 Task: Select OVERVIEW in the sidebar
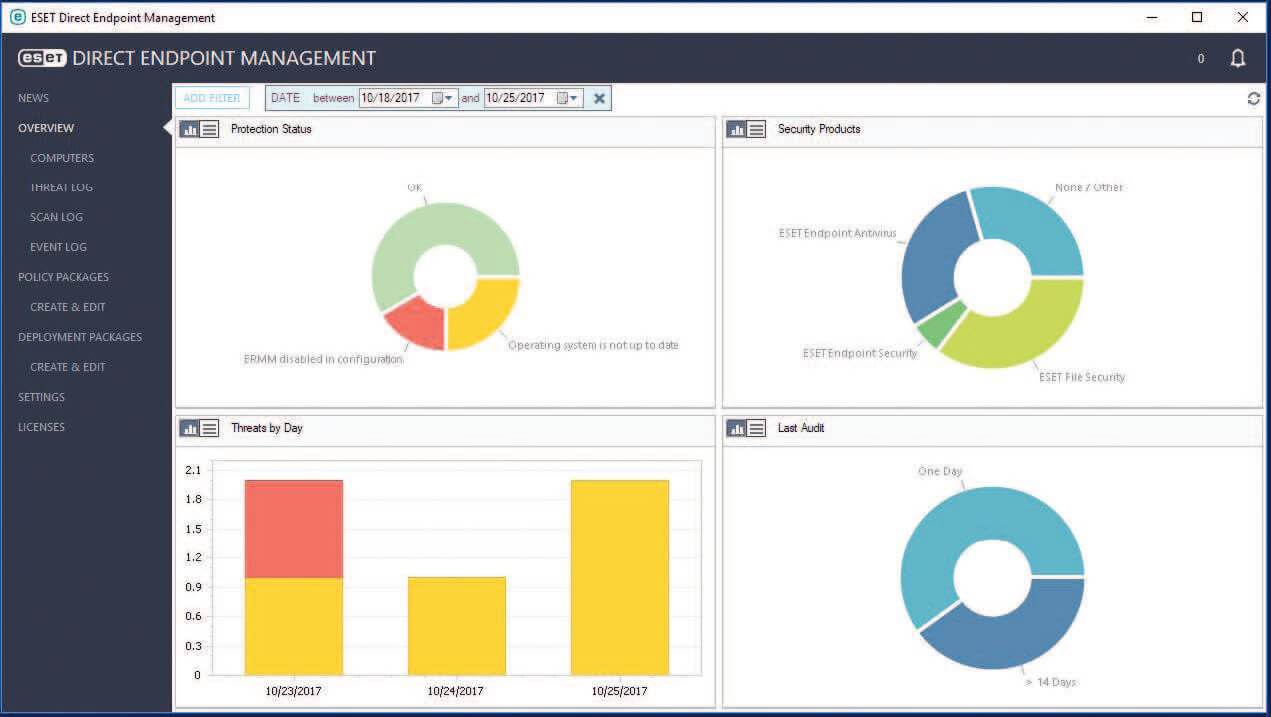click(46, 128)
